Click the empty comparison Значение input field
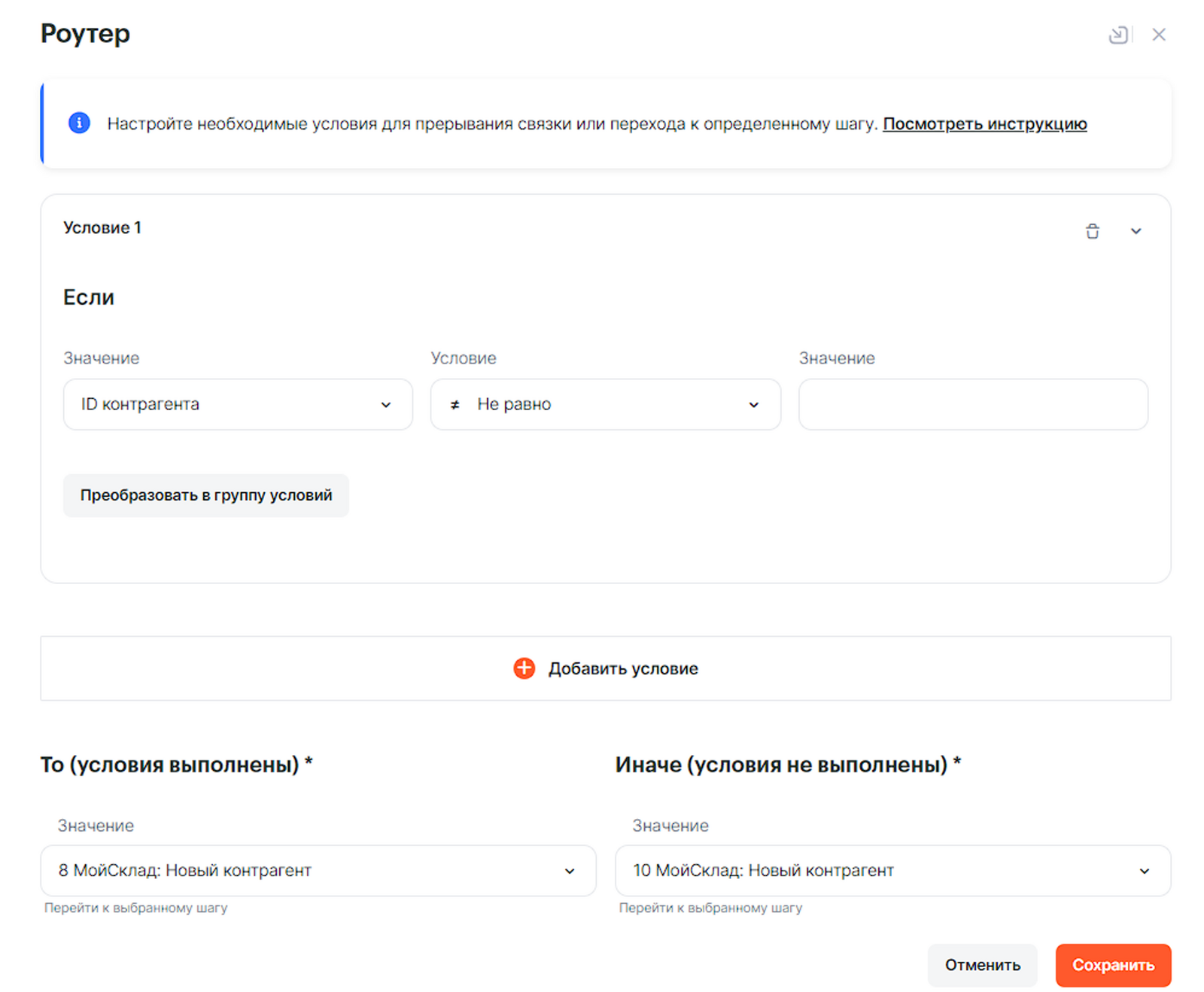1204x992 pixels. click(x=973, y=404)
